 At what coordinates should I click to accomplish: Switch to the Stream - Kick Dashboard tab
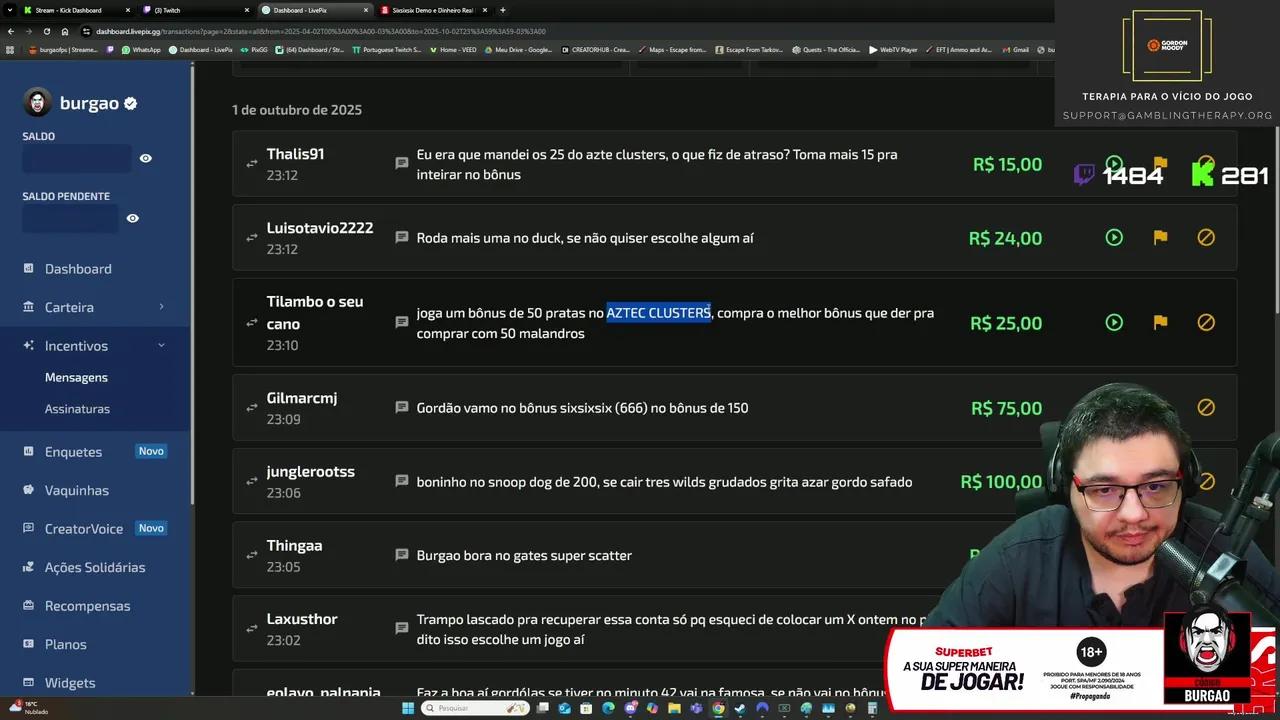[77, 10]
